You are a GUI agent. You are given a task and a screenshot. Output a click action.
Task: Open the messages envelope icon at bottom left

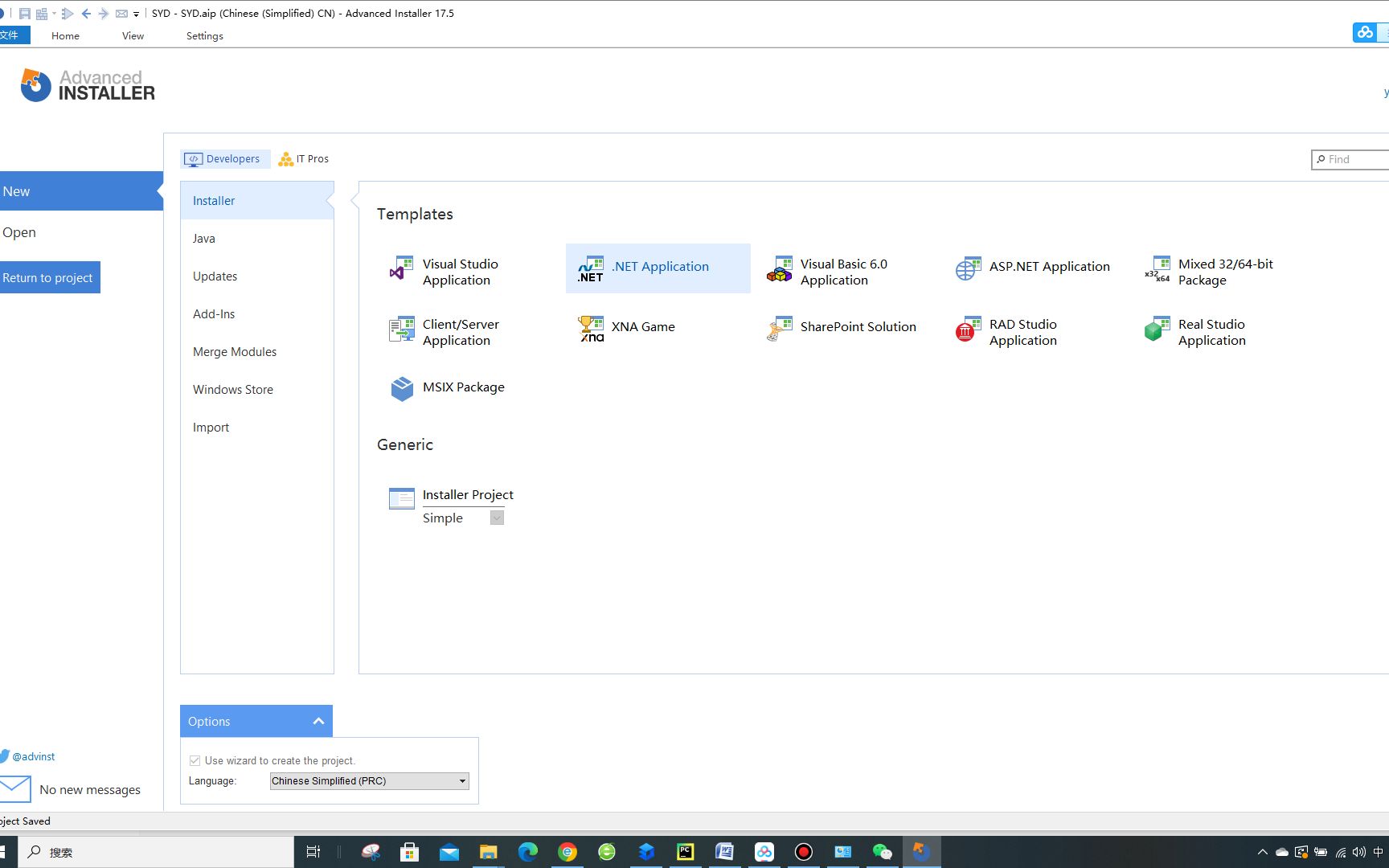[15, 789]
